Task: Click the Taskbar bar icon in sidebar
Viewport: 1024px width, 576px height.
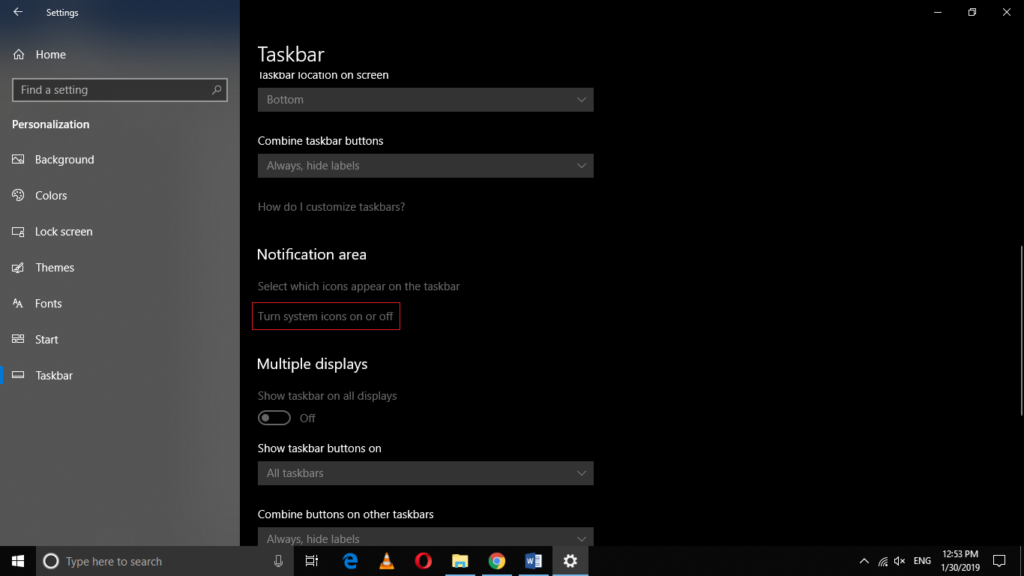Action: (18, 375)
